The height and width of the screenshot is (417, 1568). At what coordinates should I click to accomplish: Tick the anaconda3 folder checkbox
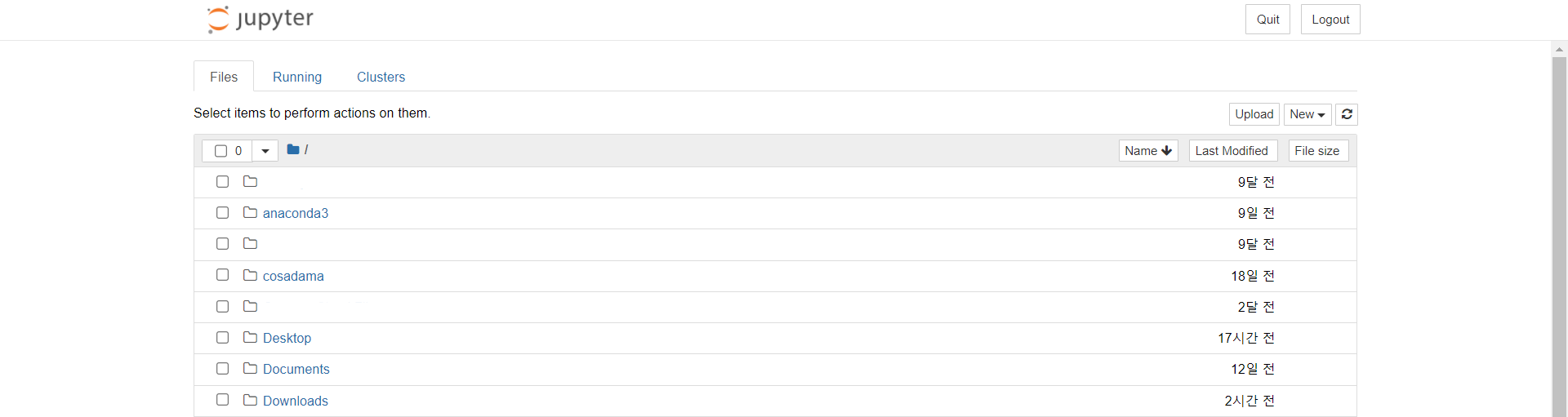[222, 213]
